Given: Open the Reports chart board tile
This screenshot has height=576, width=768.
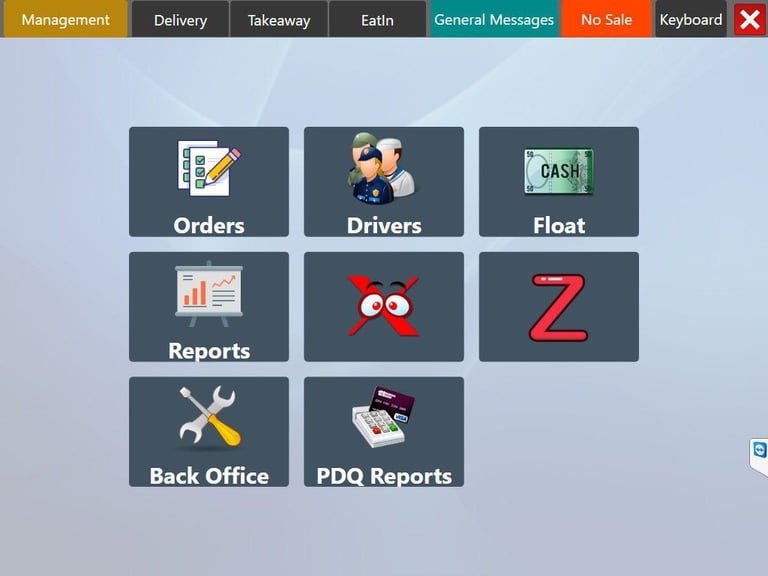Looking at the screenshot, I should coord(209,307).
